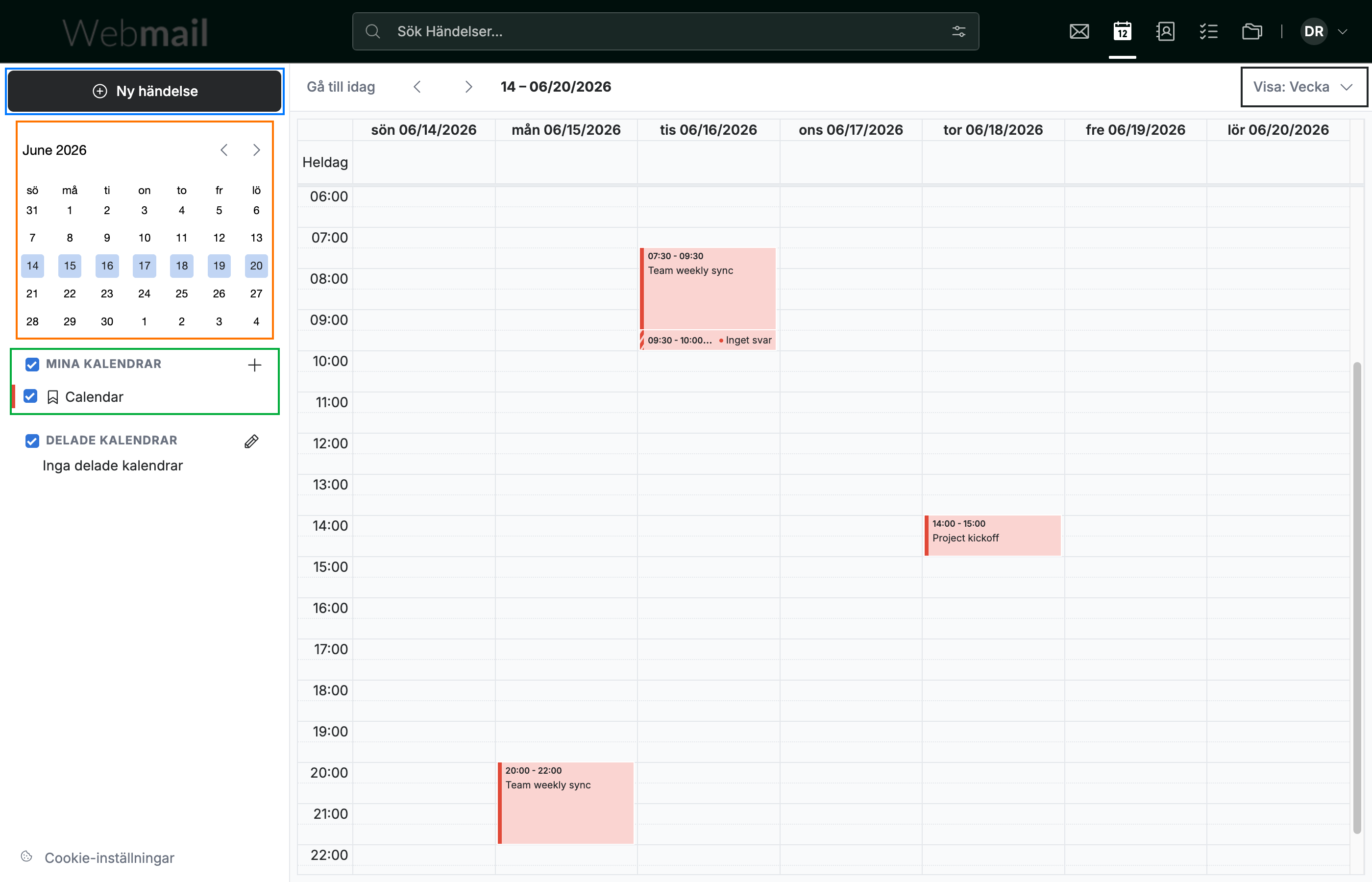Select June 8 in mini calendar
1372x882 pixels.
coord(70,238)
